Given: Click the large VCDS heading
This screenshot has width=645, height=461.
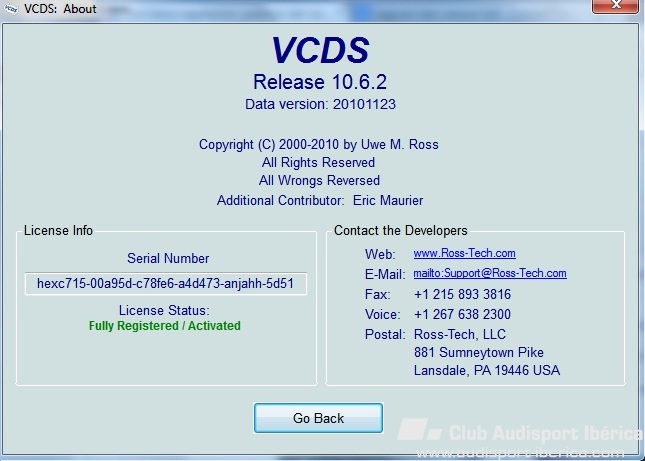Looking at the screenshot, I should click(x=320, y=50).
